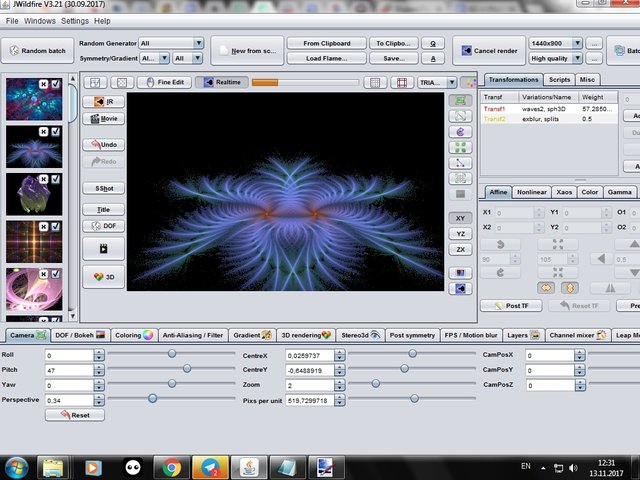Click the Cancel render button
Viewport: 640px width, 480px height.
pos(489,51)
